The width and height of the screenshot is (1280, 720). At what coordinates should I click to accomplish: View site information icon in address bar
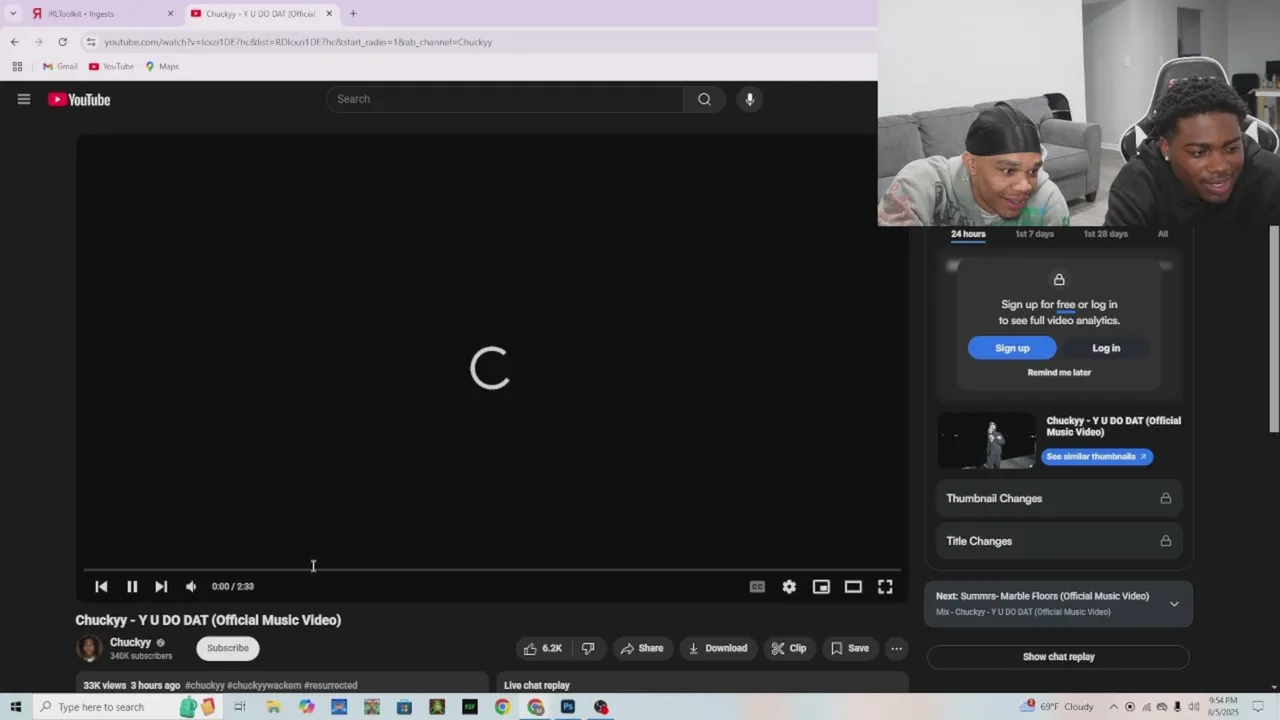pyautogui.click(x=90, y=42)
